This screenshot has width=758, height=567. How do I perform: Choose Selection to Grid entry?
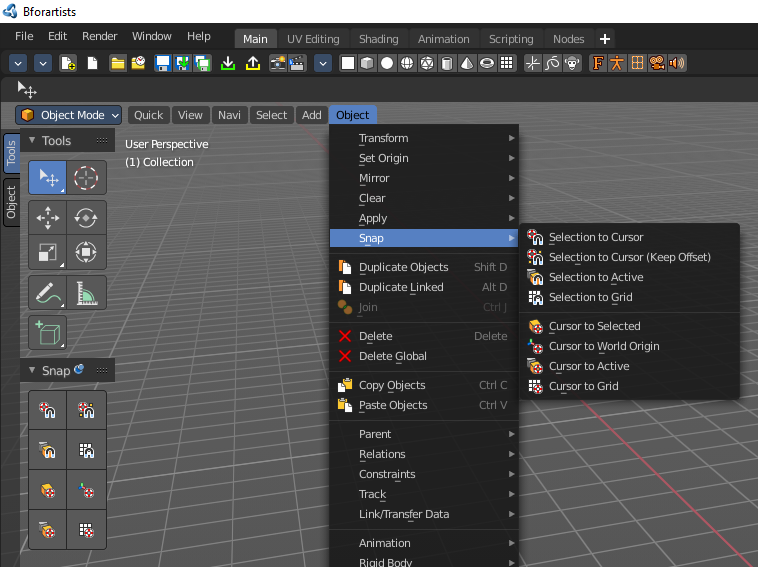(x=629, y=297)
